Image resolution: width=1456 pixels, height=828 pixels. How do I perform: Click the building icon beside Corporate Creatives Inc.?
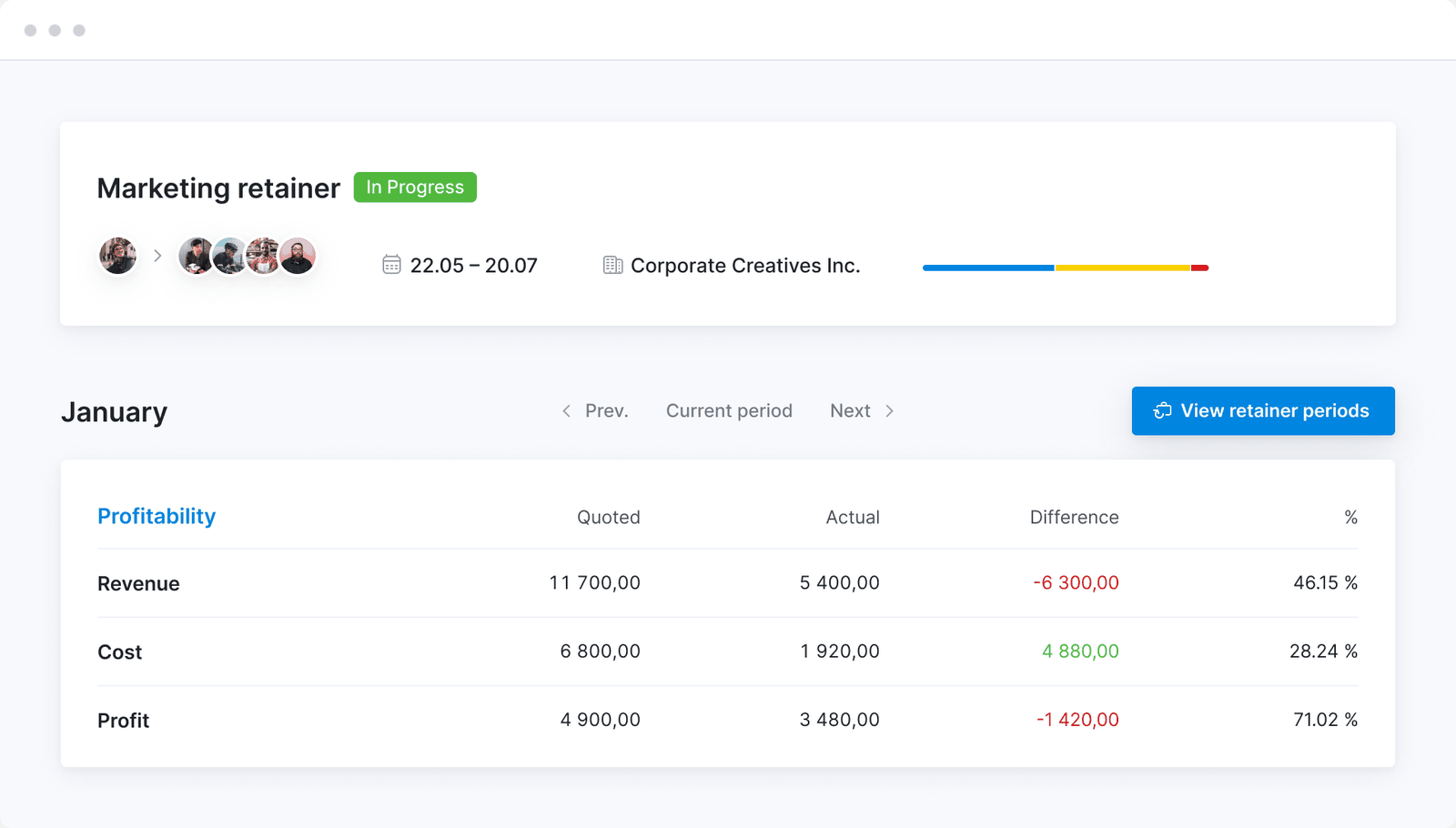click(612, 265)
